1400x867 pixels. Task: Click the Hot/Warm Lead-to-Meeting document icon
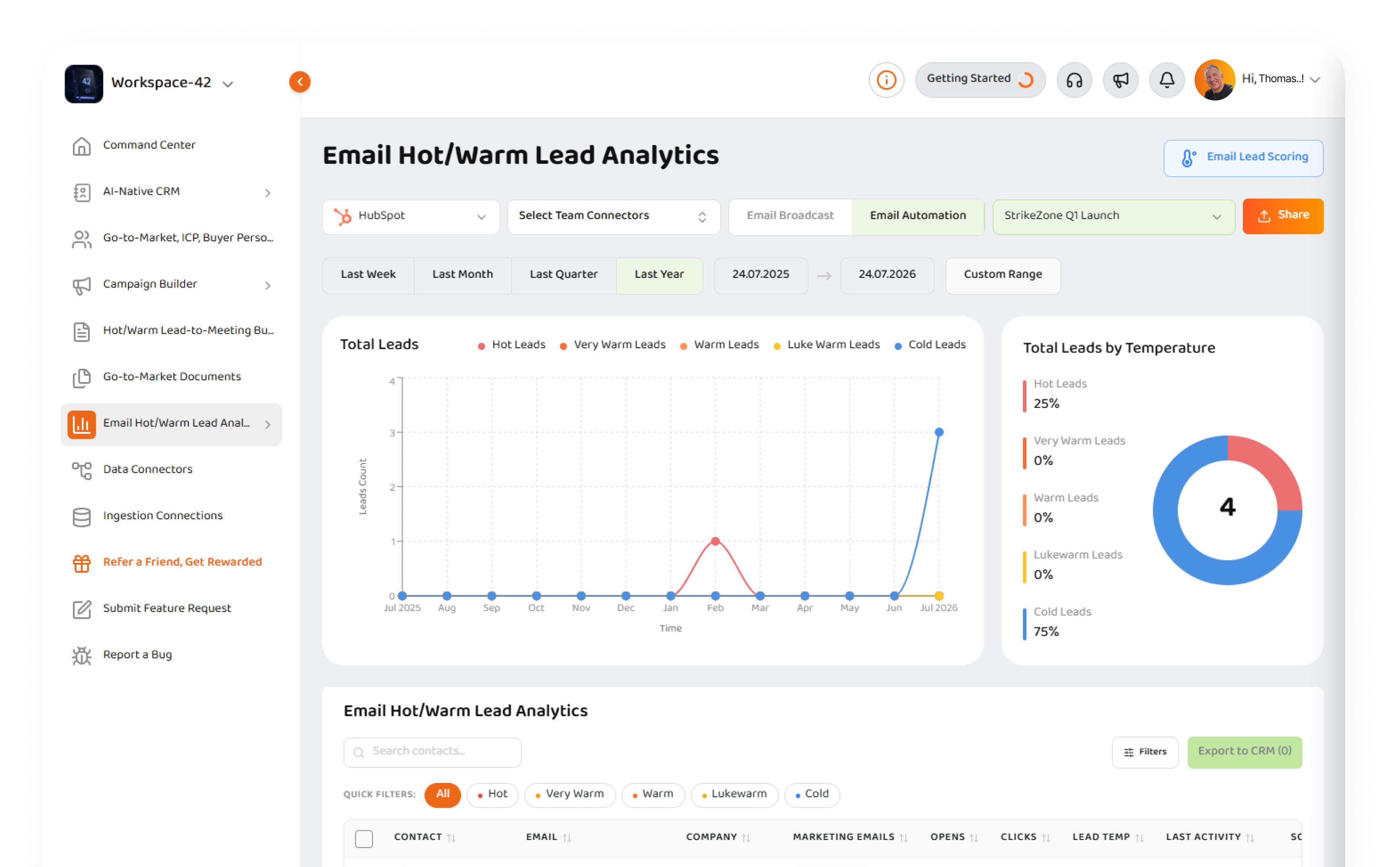point(81,332)
